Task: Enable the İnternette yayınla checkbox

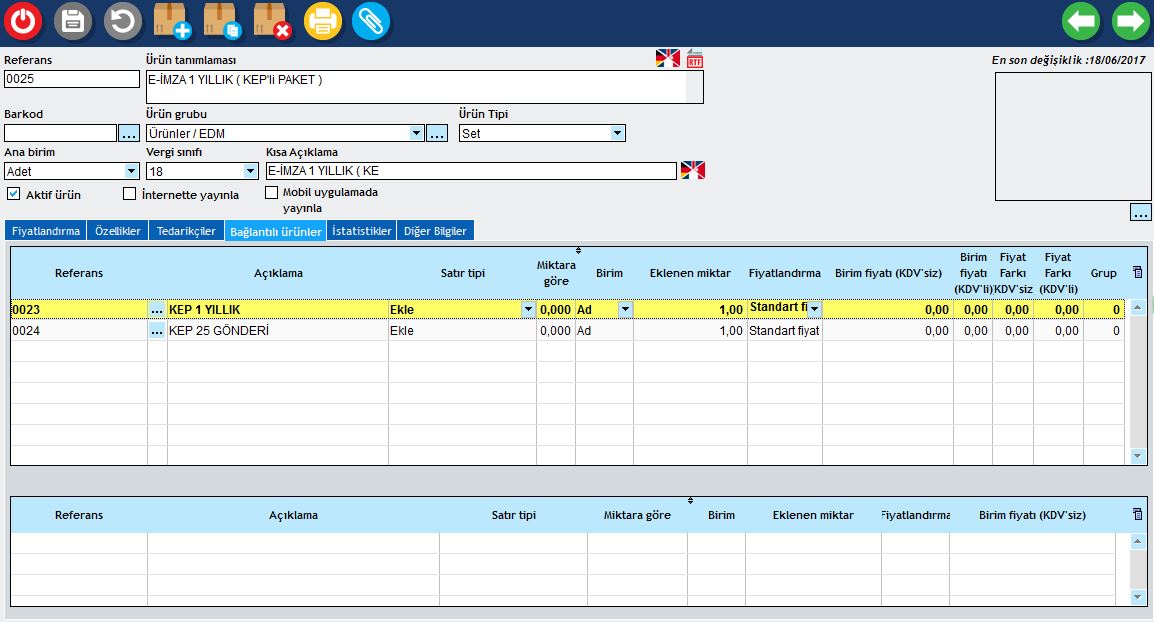Action: (x=129, y=194)
